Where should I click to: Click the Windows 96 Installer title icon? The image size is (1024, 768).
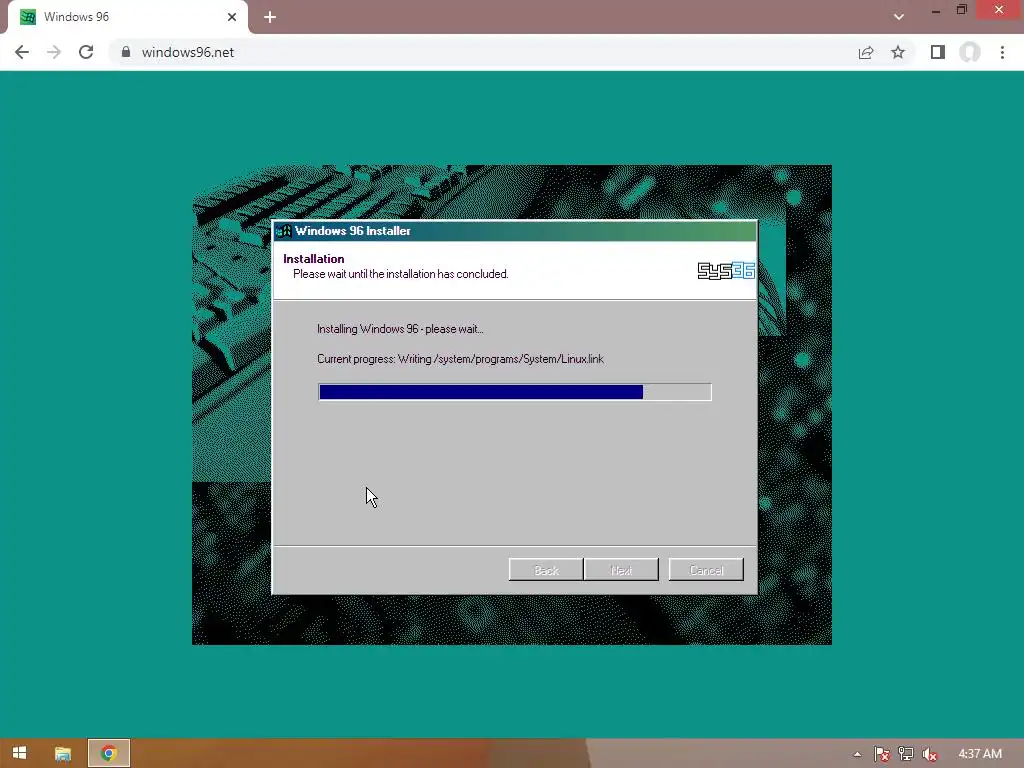[284, 231]
